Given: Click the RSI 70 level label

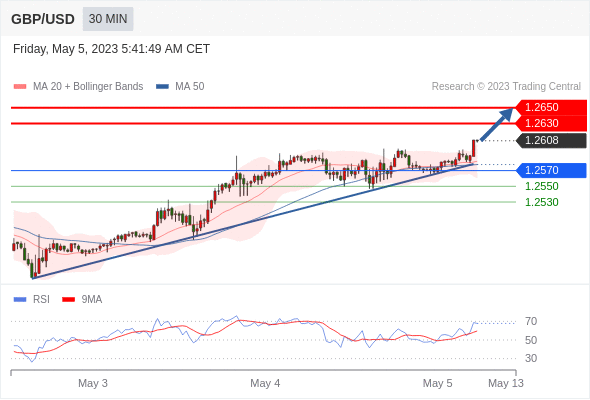Looking at the screenshot, I should point(531,321).
